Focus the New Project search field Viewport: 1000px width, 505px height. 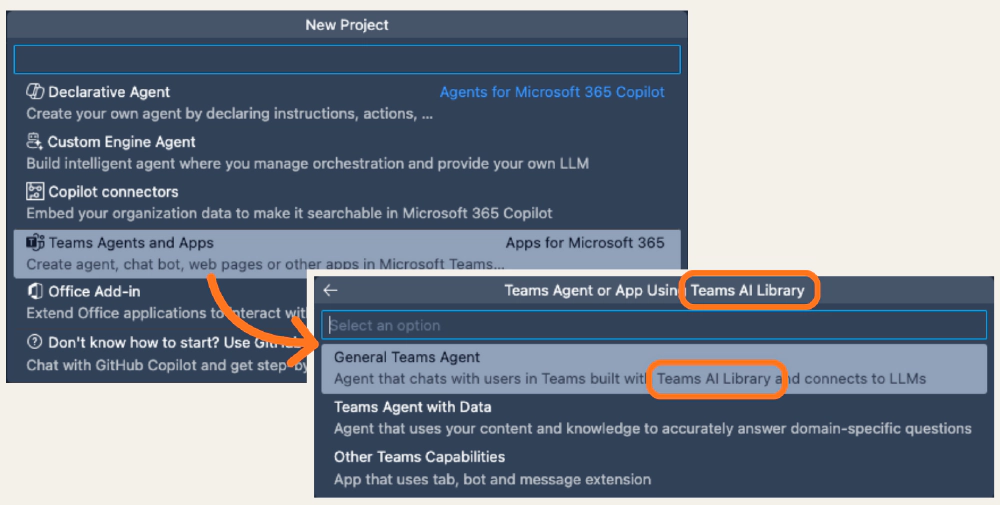coord(346,59)
